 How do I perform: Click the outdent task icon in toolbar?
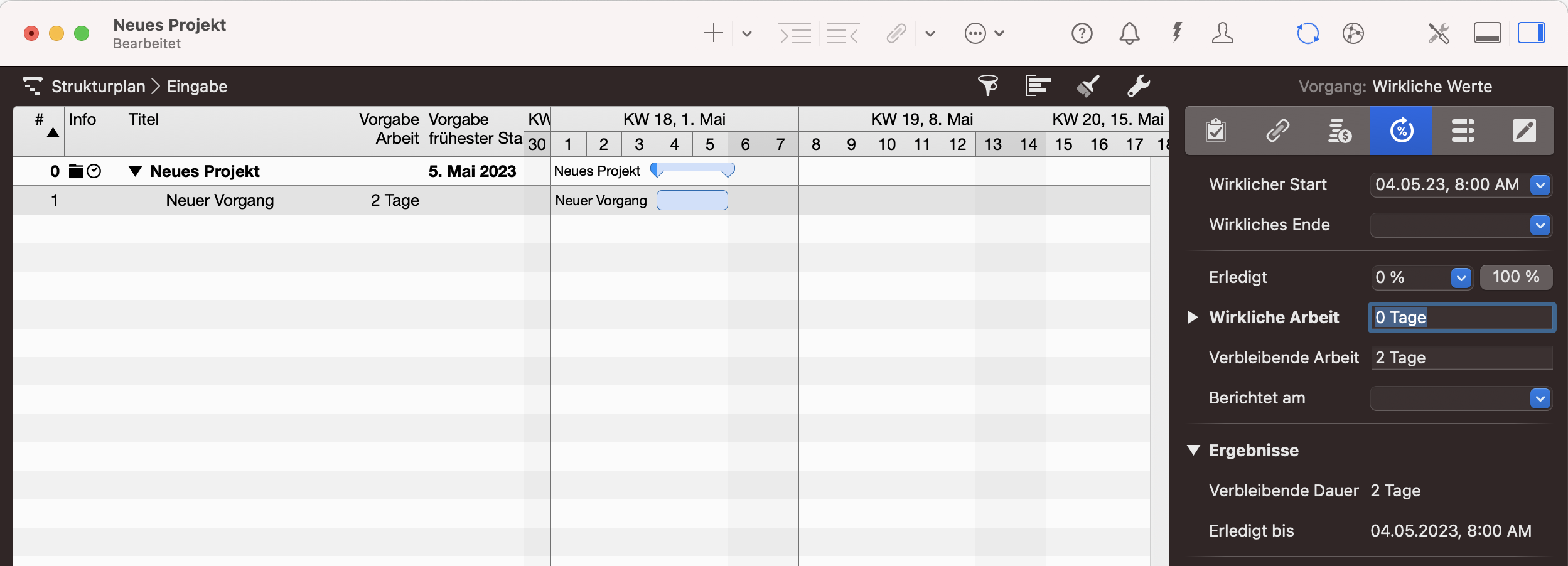click(842, 33)
